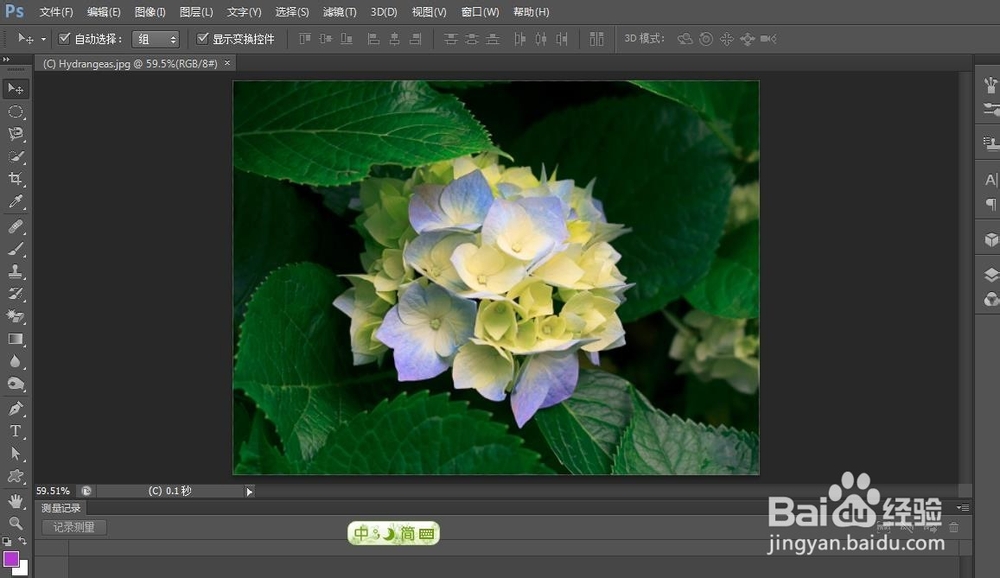Toggle the 自动选择 checkbox
The width and height of the screenshot is (1000, 578).
point(64,39)
